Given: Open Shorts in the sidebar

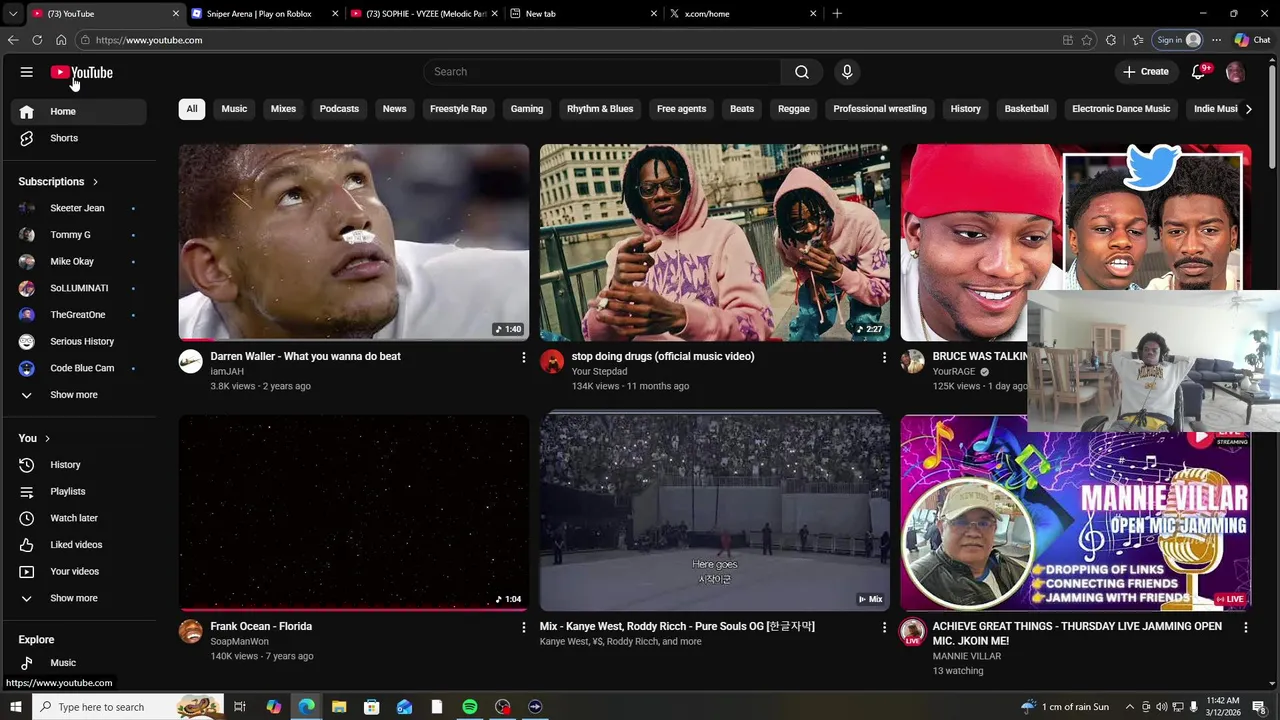Looking at the screenshot, I should [78, 138].
